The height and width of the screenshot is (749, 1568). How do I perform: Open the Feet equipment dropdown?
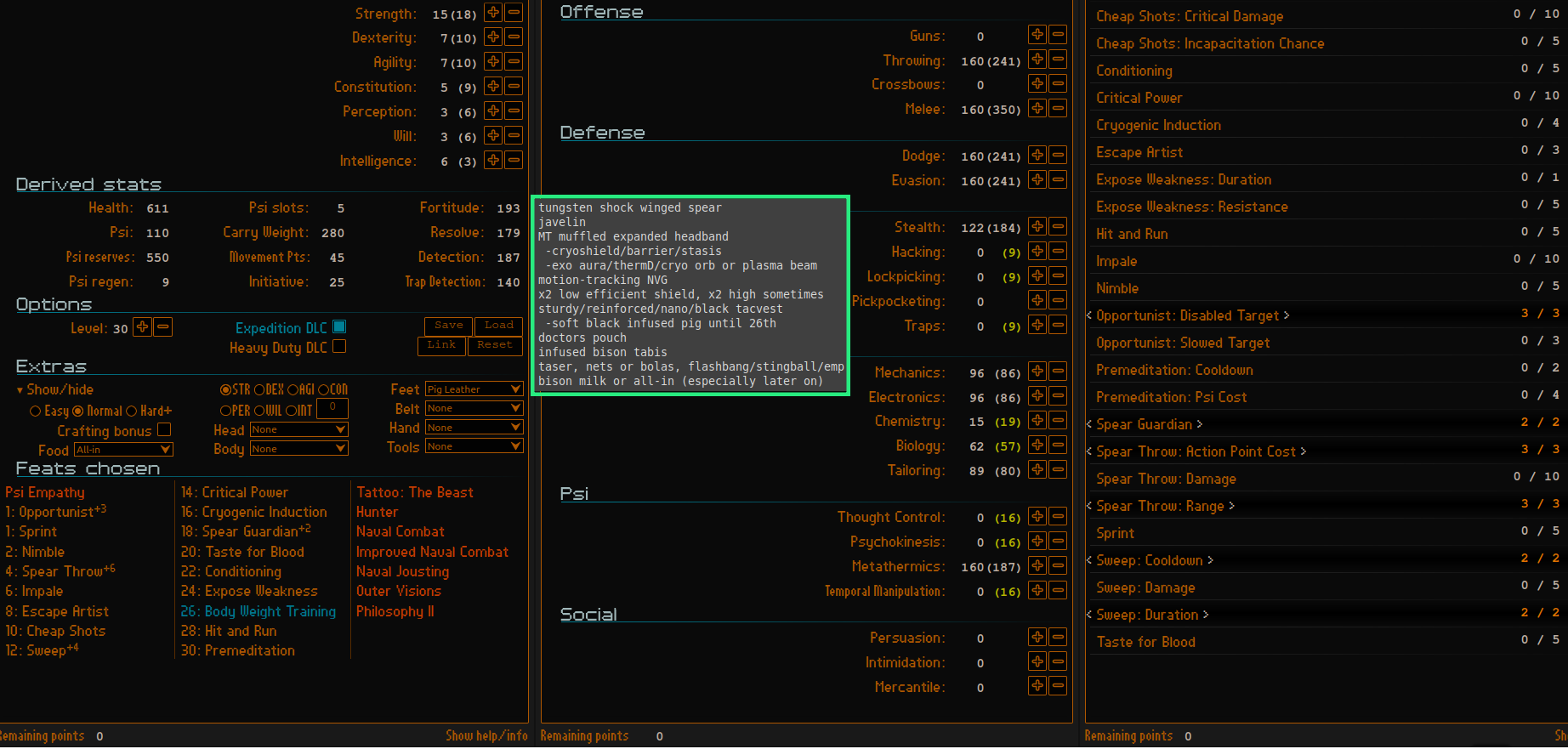tap(474, 389)
